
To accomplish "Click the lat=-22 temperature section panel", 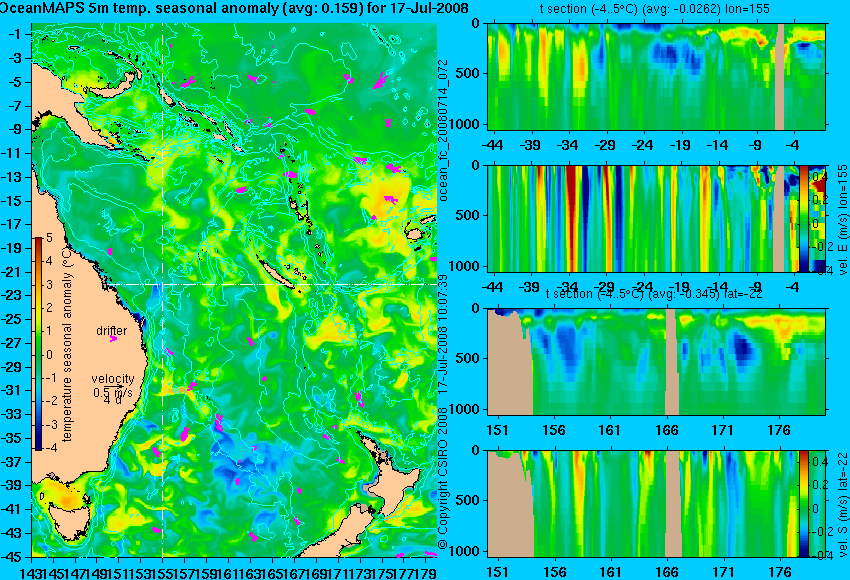I will point(656,362).
